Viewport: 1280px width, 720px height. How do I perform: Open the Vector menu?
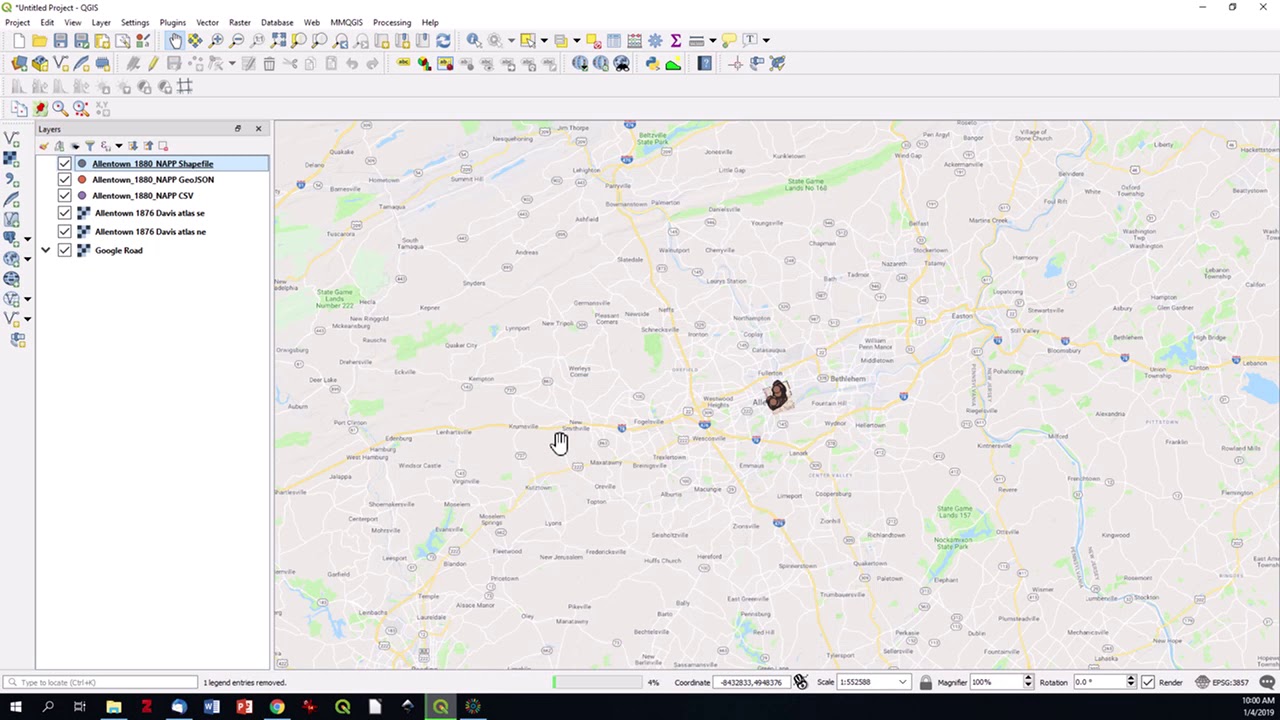[x=207, y=22]
